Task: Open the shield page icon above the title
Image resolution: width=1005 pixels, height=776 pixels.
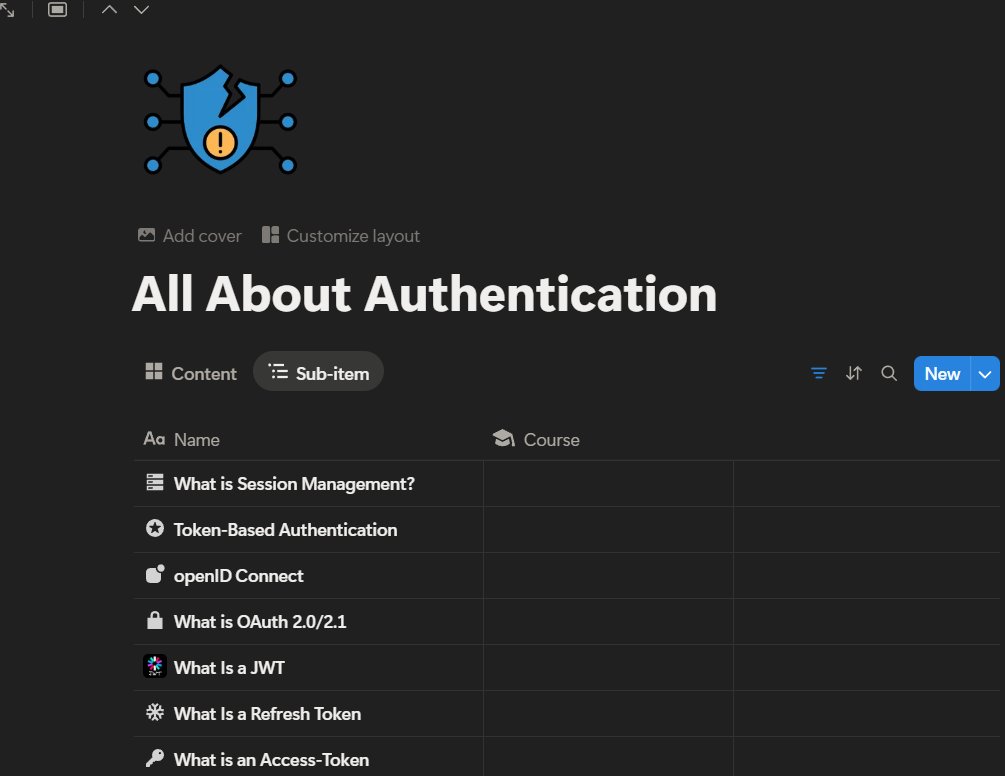Action: coord(219,119)
